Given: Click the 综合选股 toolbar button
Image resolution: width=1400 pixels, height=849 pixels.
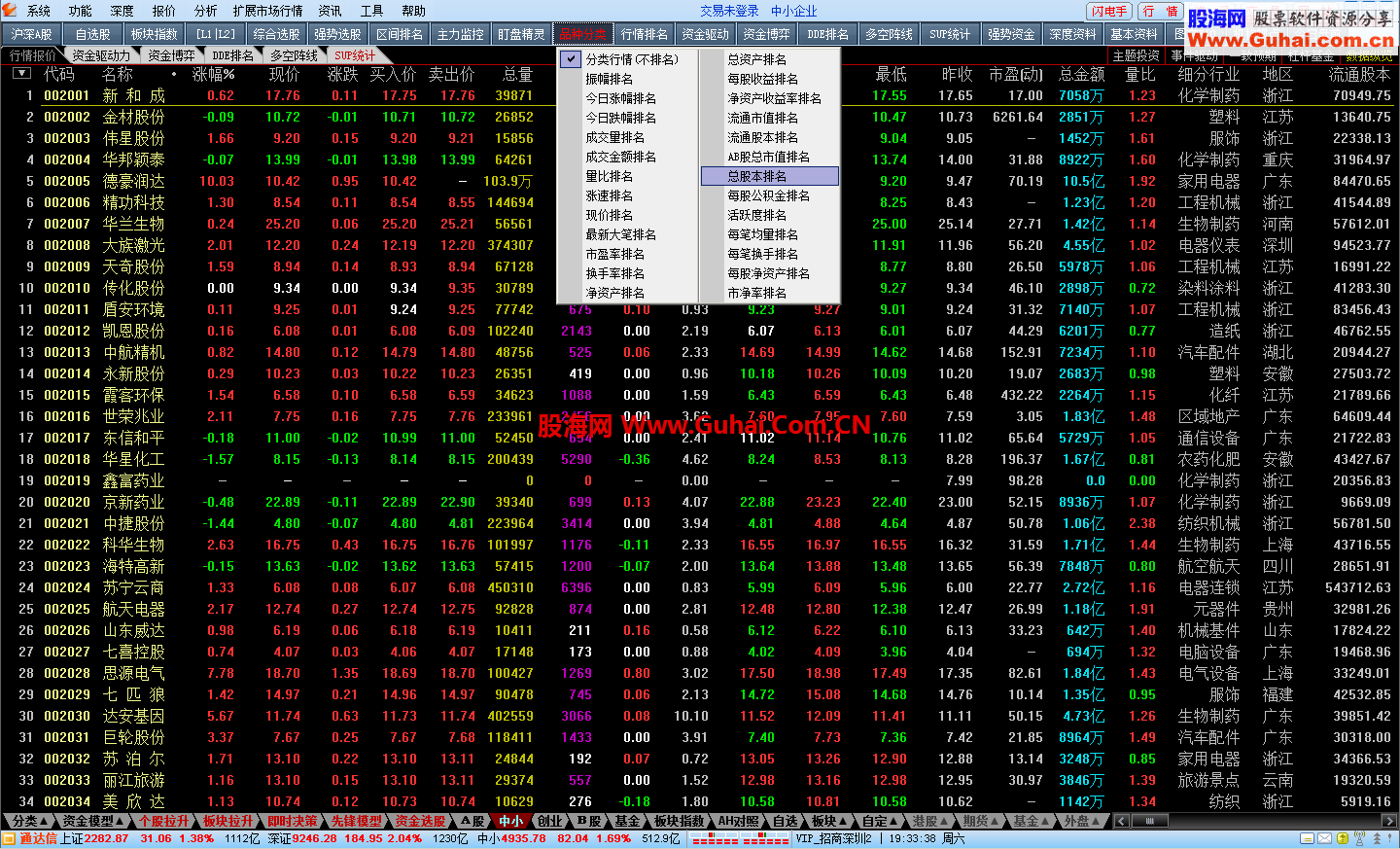Looking at the screenshot, I should (x=276, y=34).
